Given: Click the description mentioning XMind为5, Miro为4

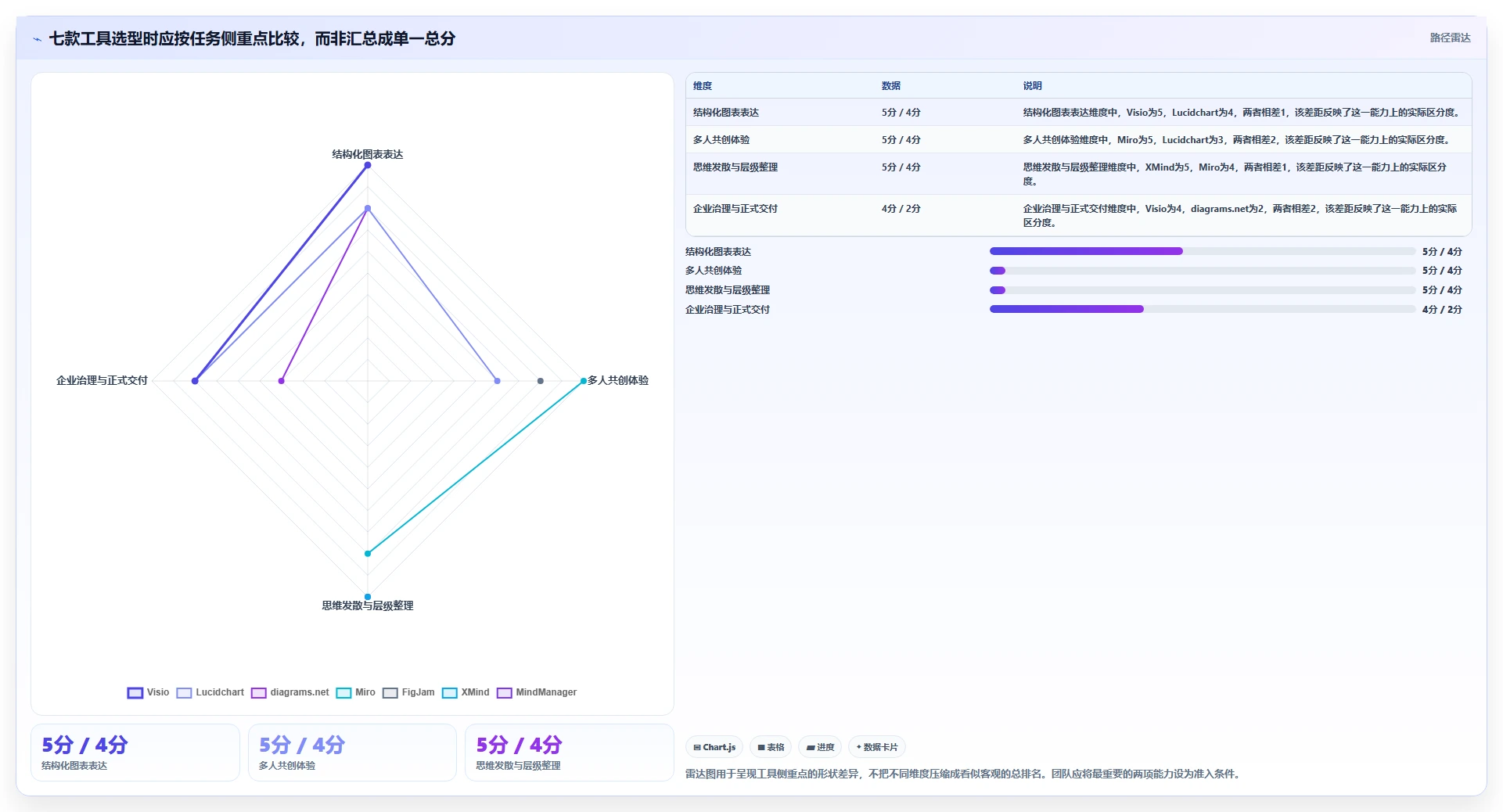Looking at the screenshot, I should [1235, 174].
